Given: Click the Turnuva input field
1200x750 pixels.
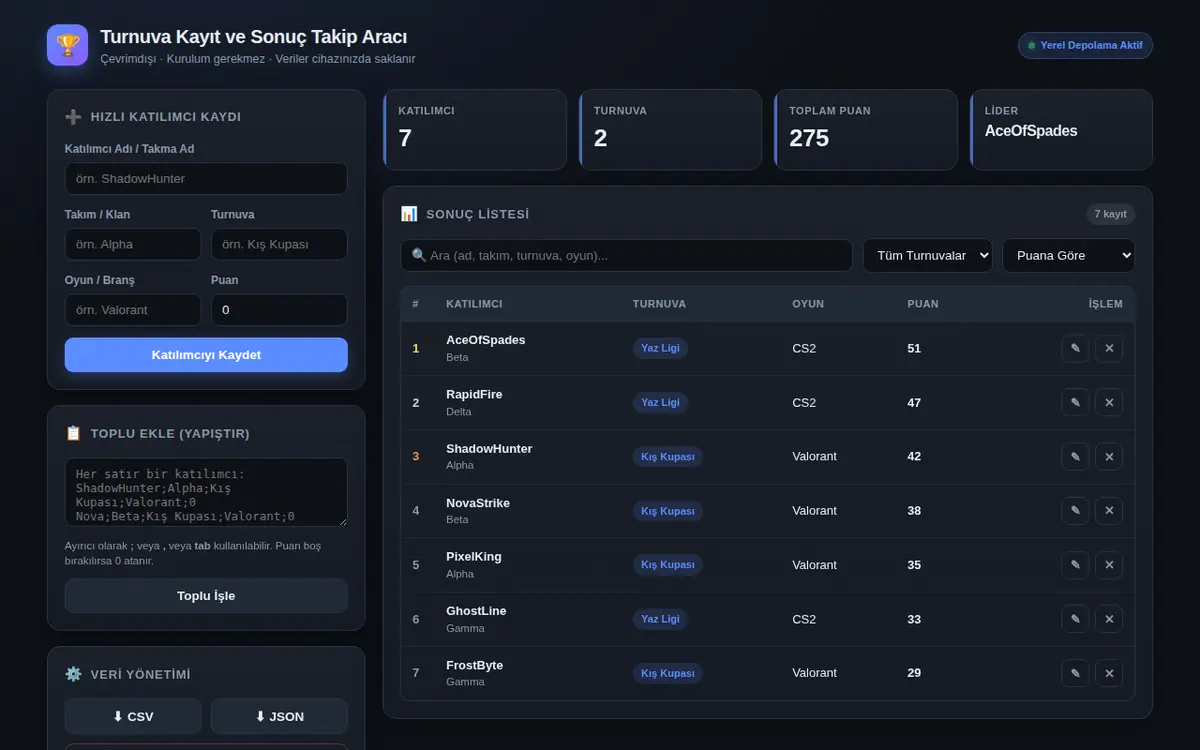Looking at the screenshot, I should [279, 244].
